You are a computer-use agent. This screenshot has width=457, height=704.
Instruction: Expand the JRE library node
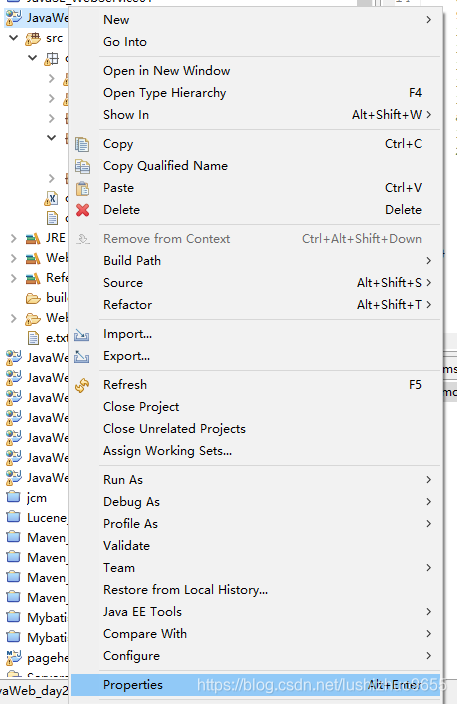(x=13, y=238)
